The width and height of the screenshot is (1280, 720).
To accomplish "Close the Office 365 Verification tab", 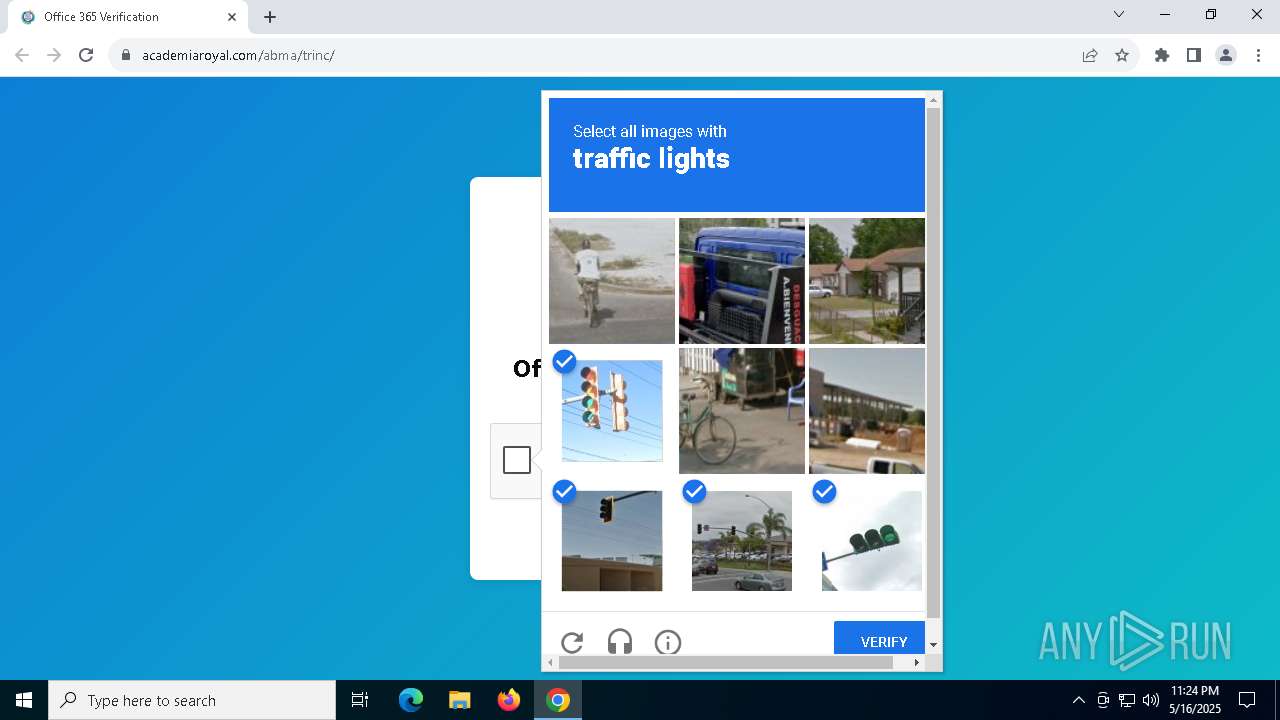I will 232,17.
